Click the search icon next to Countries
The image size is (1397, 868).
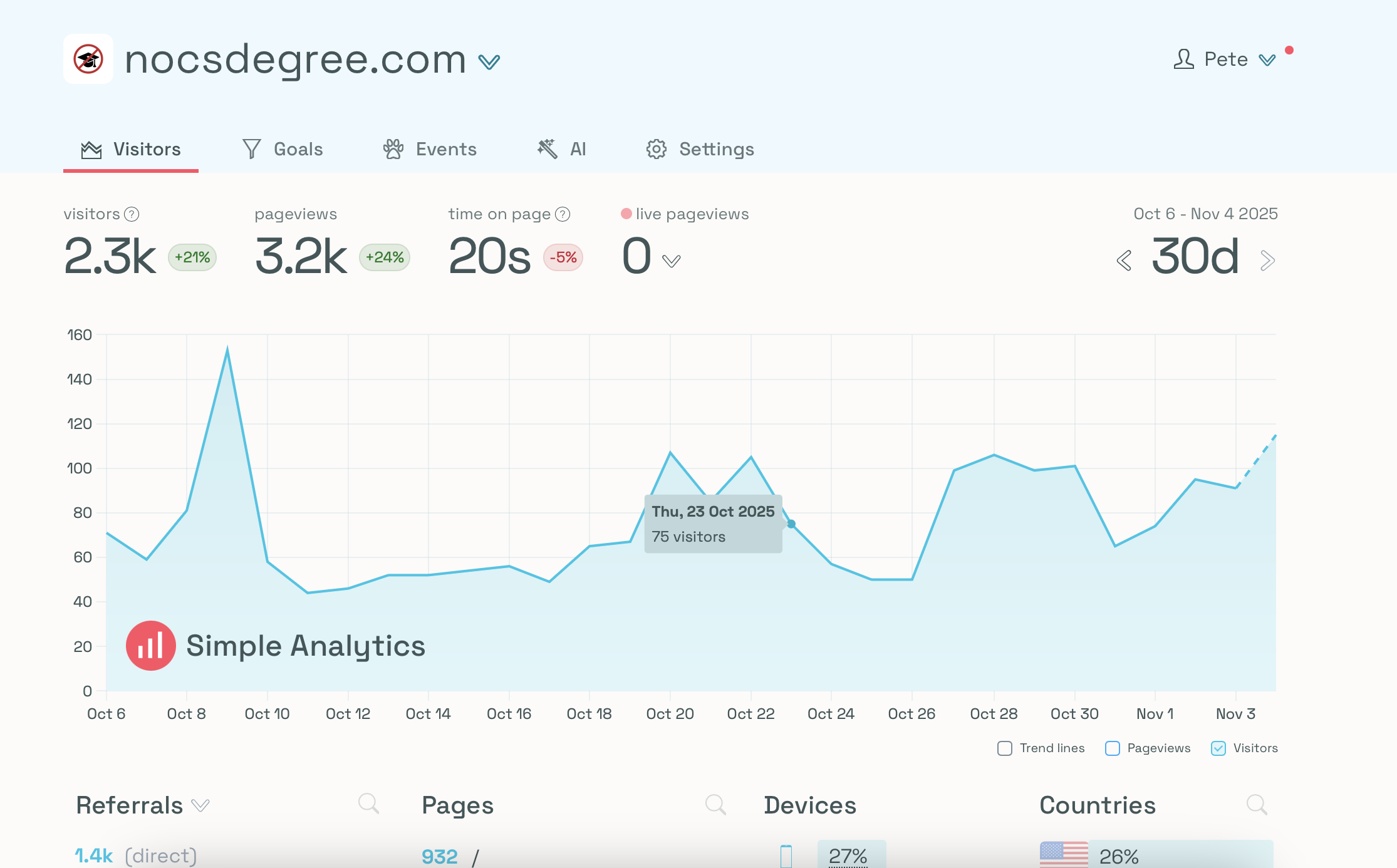(x=1257, y=803)
